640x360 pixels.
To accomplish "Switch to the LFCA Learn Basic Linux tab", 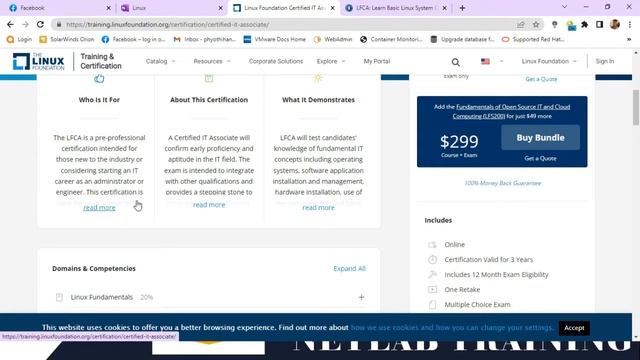I will click(396, 8).
